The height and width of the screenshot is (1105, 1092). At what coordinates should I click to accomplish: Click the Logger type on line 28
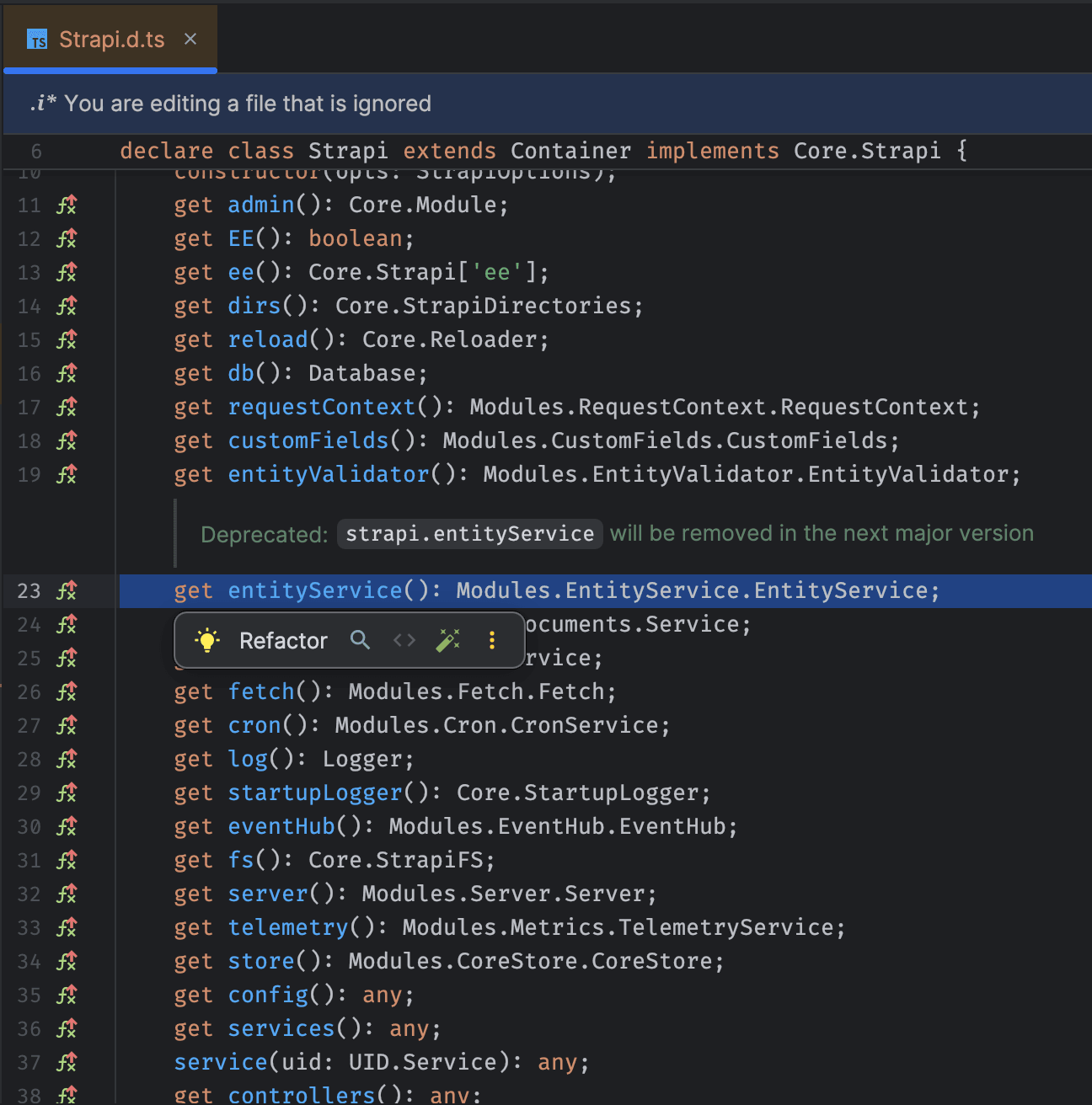coord(362,759)
